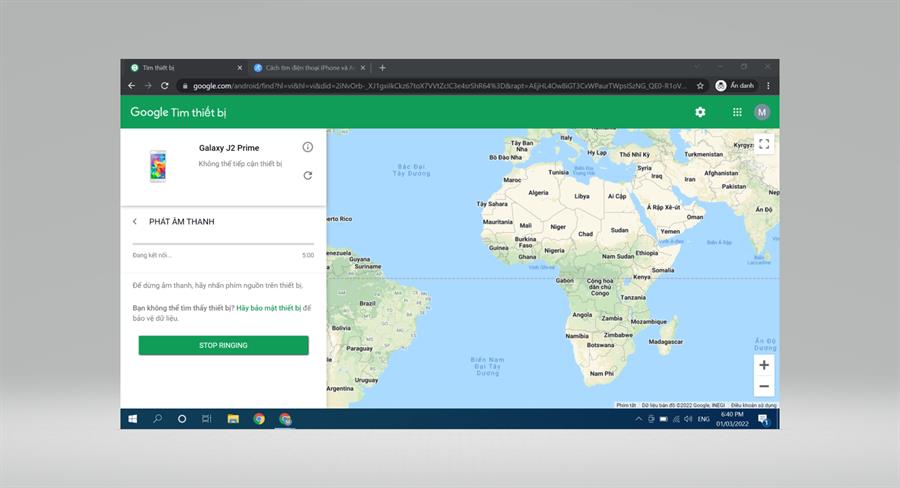Image resolution: width=900 pixels, height=488 pixels.
Task: Reload the current page
Action: click(165, 86)
